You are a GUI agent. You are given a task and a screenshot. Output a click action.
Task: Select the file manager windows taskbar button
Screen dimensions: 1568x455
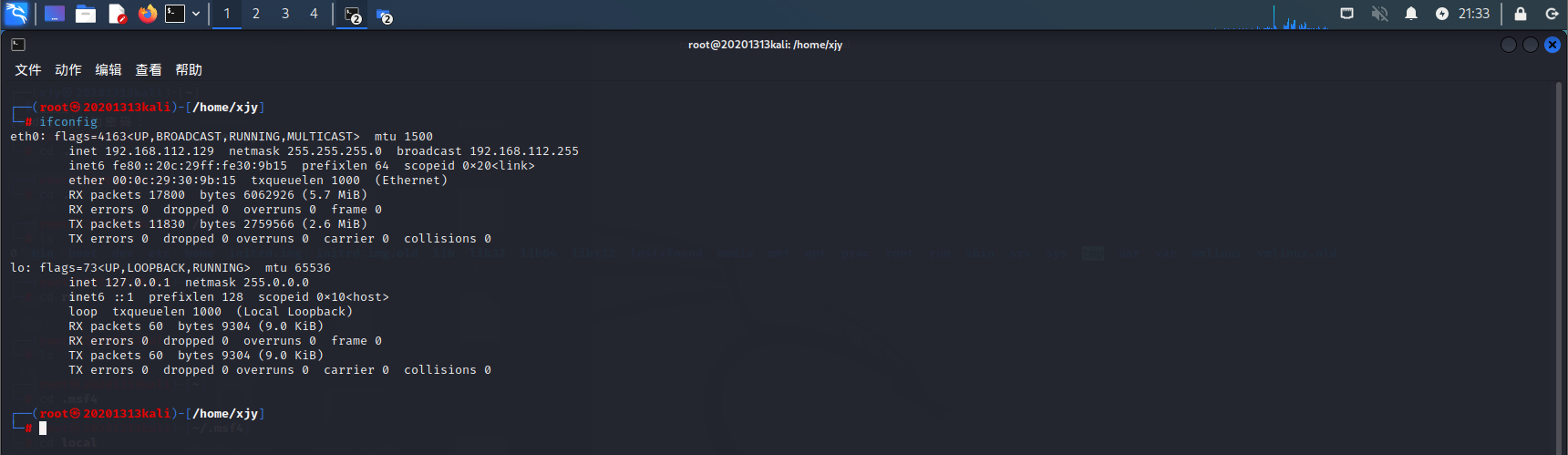pos(384,15)
